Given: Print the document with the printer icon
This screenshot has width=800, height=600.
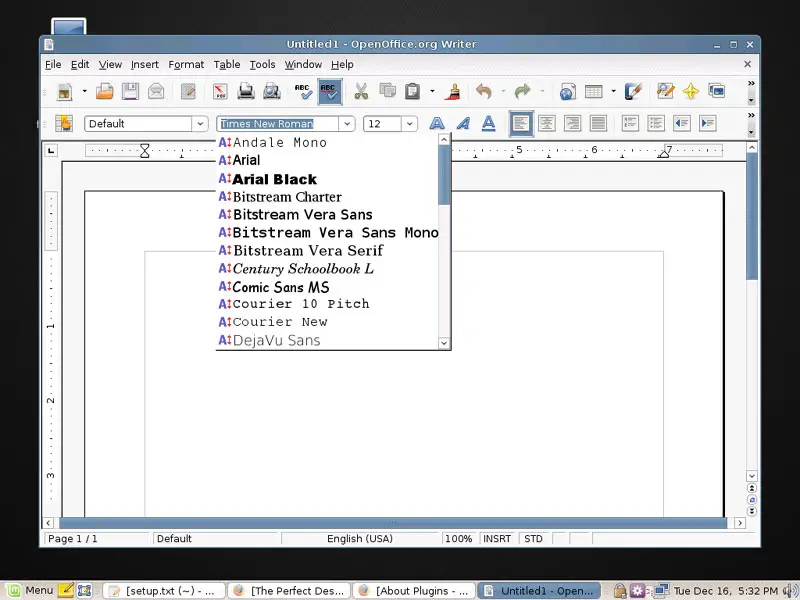Looking at the screenshot, I should pos(246,92).
